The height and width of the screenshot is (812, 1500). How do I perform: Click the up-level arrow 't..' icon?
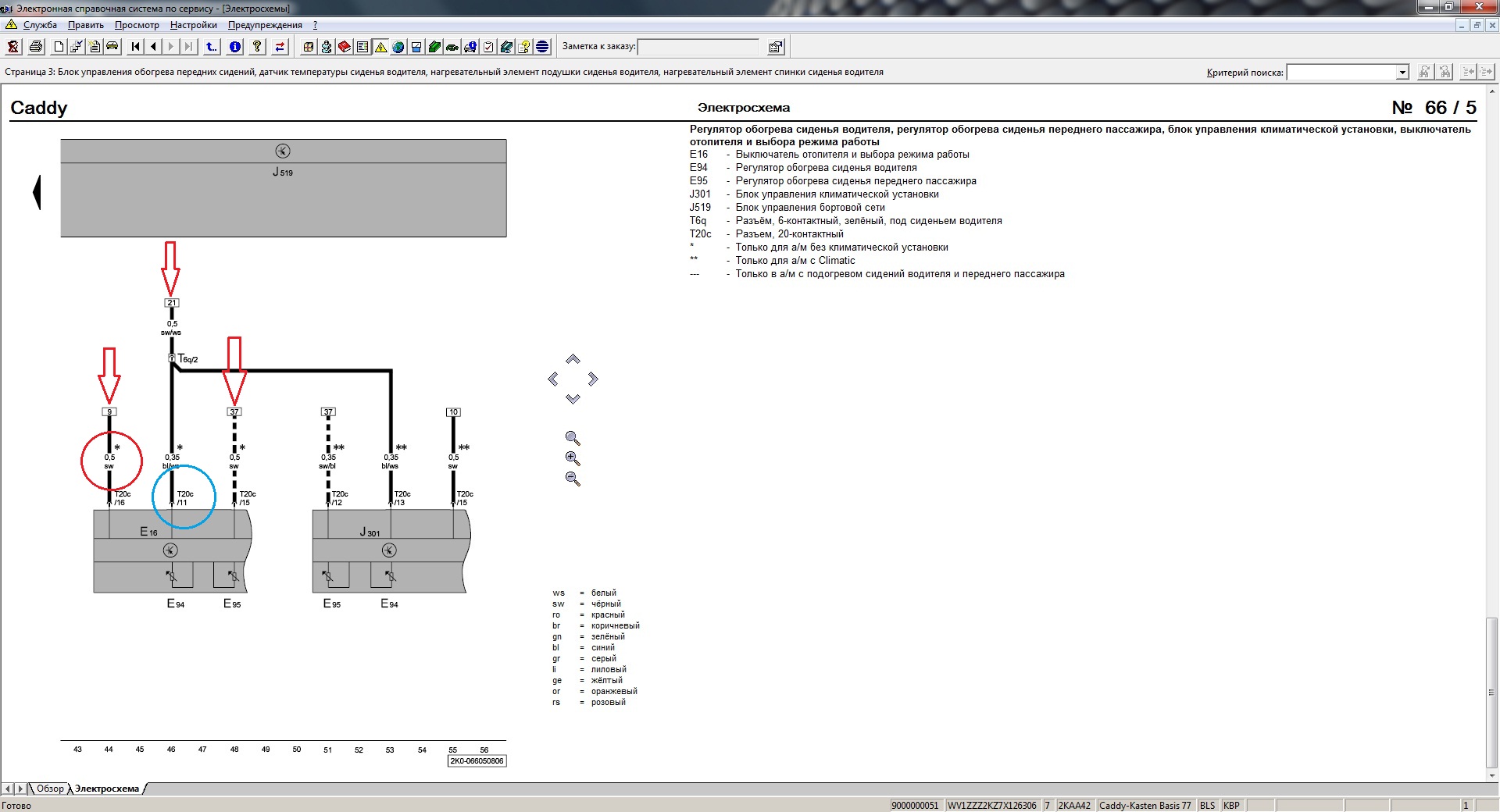(212, 47)
